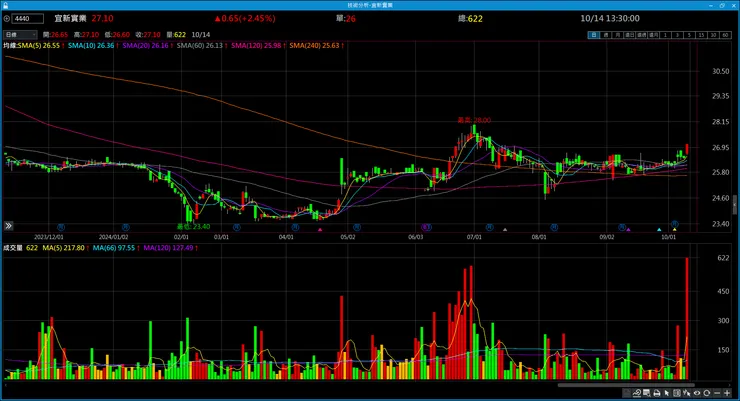Switch to the 60-minute chart
This screenshot has height=401, width=740.
click(x=725, y=35)
